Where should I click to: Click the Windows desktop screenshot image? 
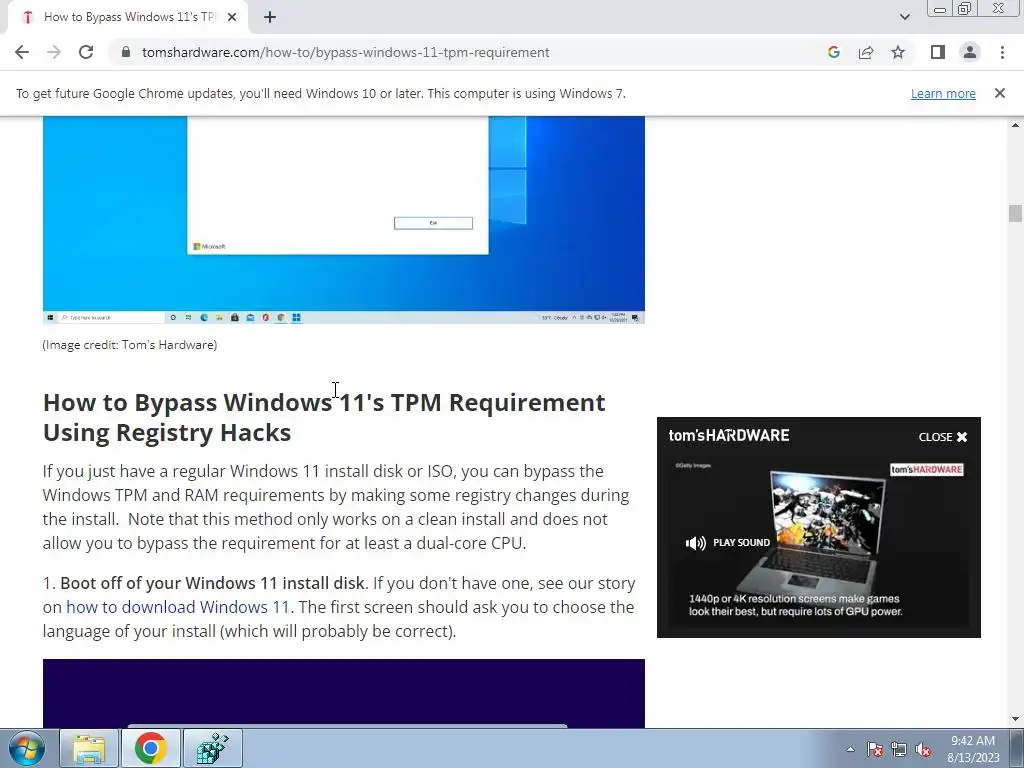click(344, 219)
